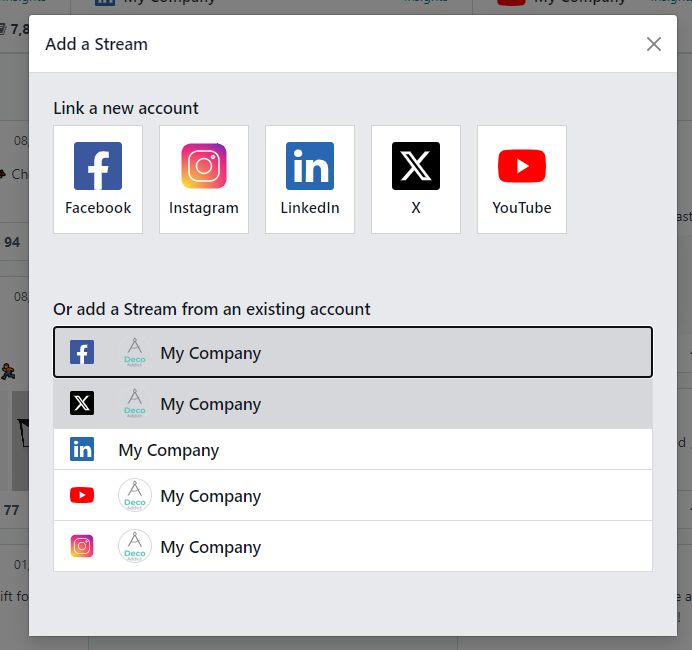The width and height of the screenshot is (692, 650).
Task: Click Deco avatar in Facebook account row
Action: tap(135, 352)
